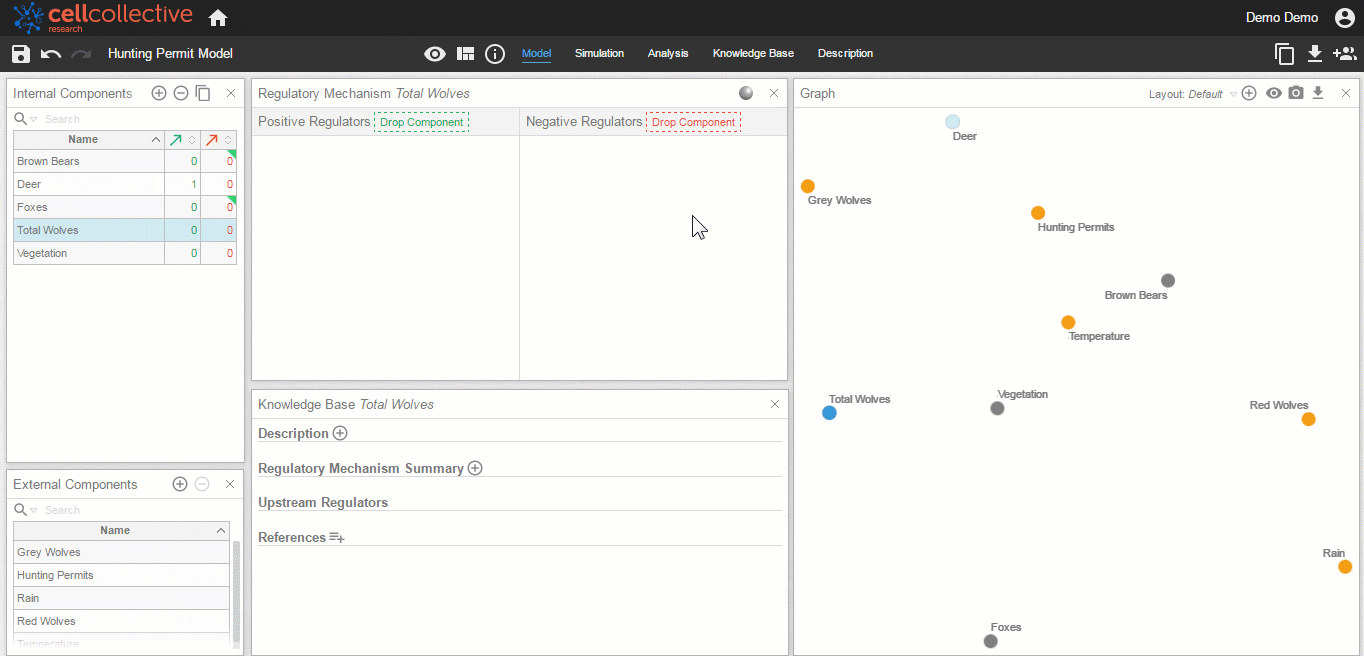Viewport: 1364px width, 656px height.
Task: Open Internal Components search options arrow
Action: [x=34, y=120]
